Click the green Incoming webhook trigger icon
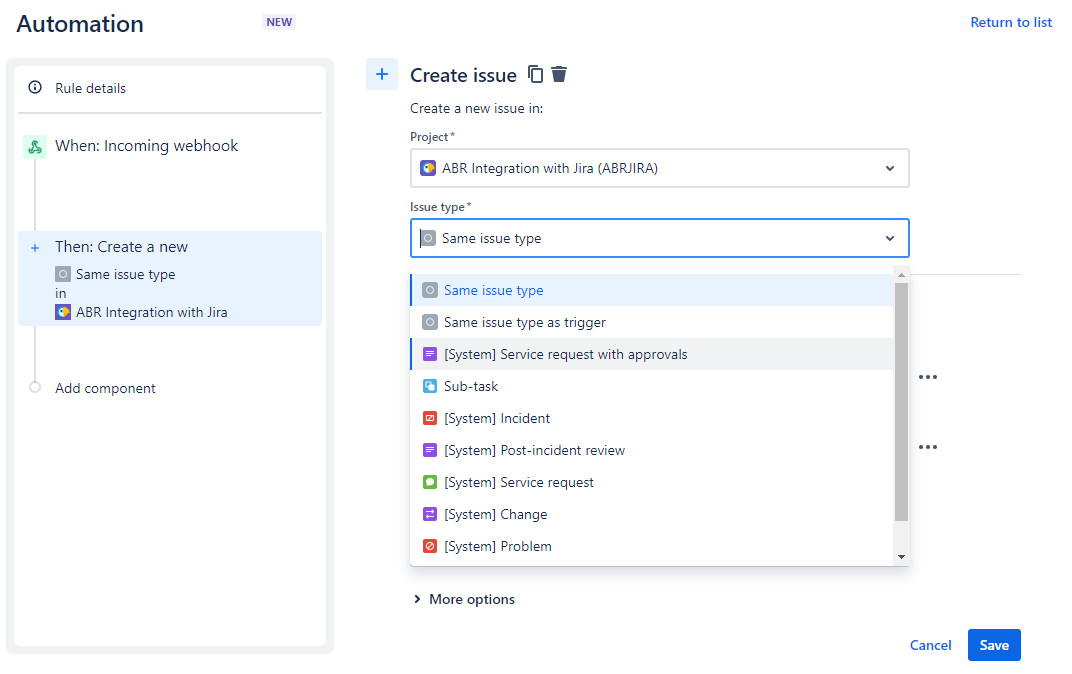Viewport: 1072px width, 674px height. coord(35,146)
